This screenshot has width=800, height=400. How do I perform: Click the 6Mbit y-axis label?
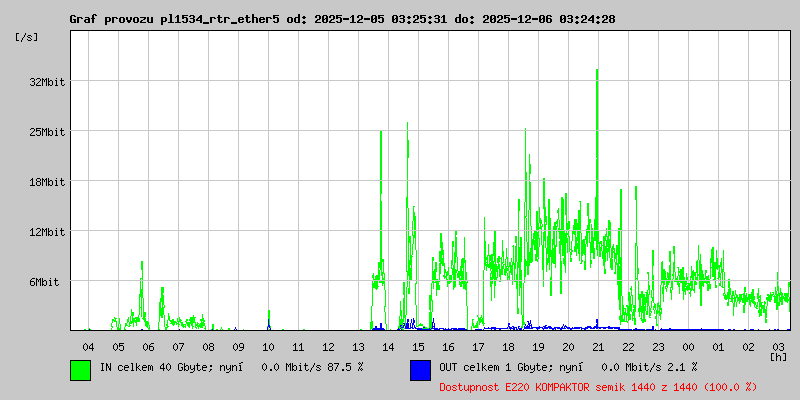pos(43,282)
